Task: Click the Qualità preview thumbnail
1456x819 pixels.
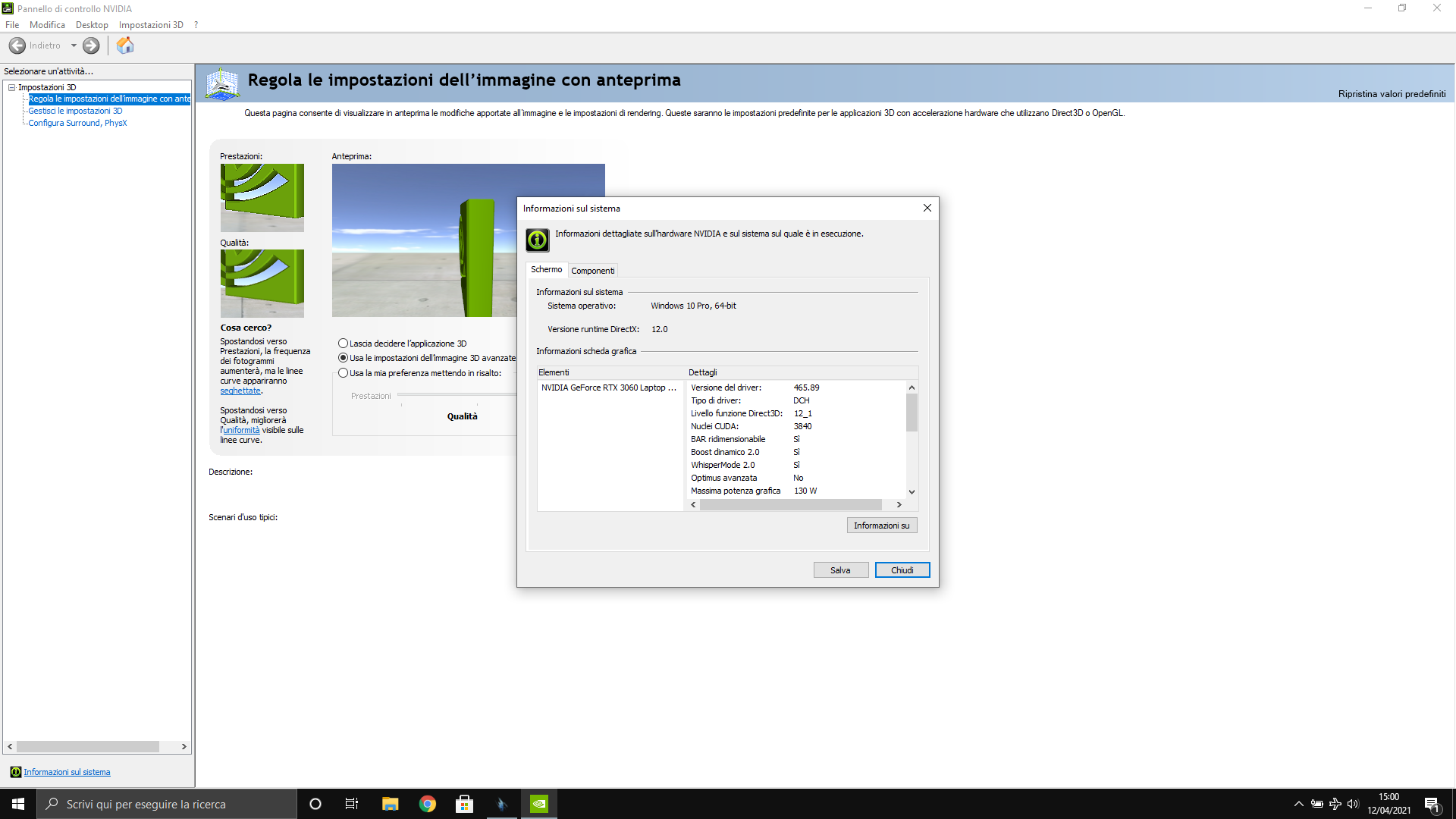Action: [262, 284]
